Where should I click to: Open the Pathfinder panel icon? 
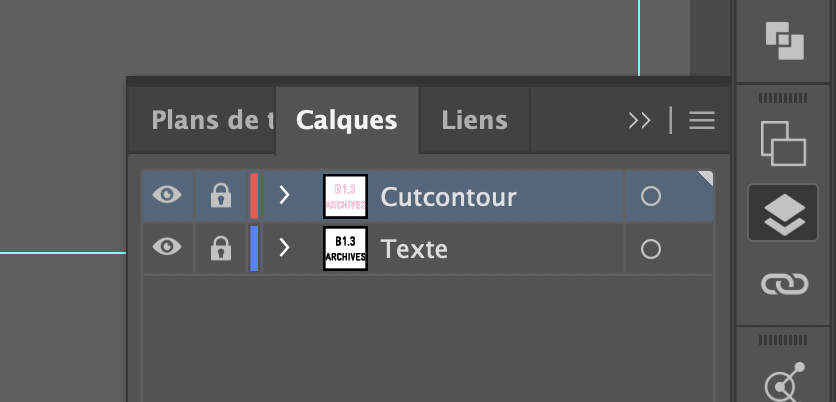785,39
